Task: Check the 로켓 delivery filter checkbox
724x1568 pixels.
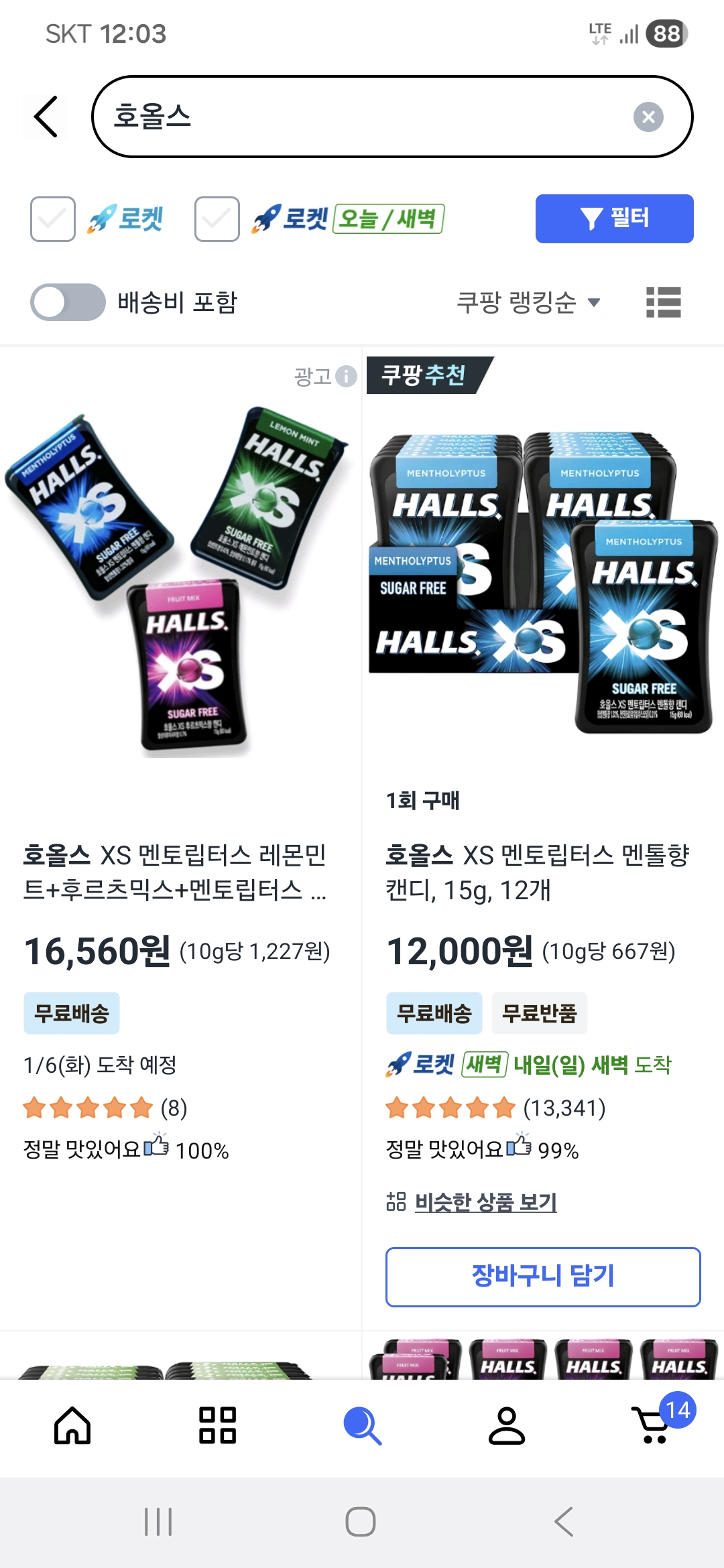Action: [53, 219]
